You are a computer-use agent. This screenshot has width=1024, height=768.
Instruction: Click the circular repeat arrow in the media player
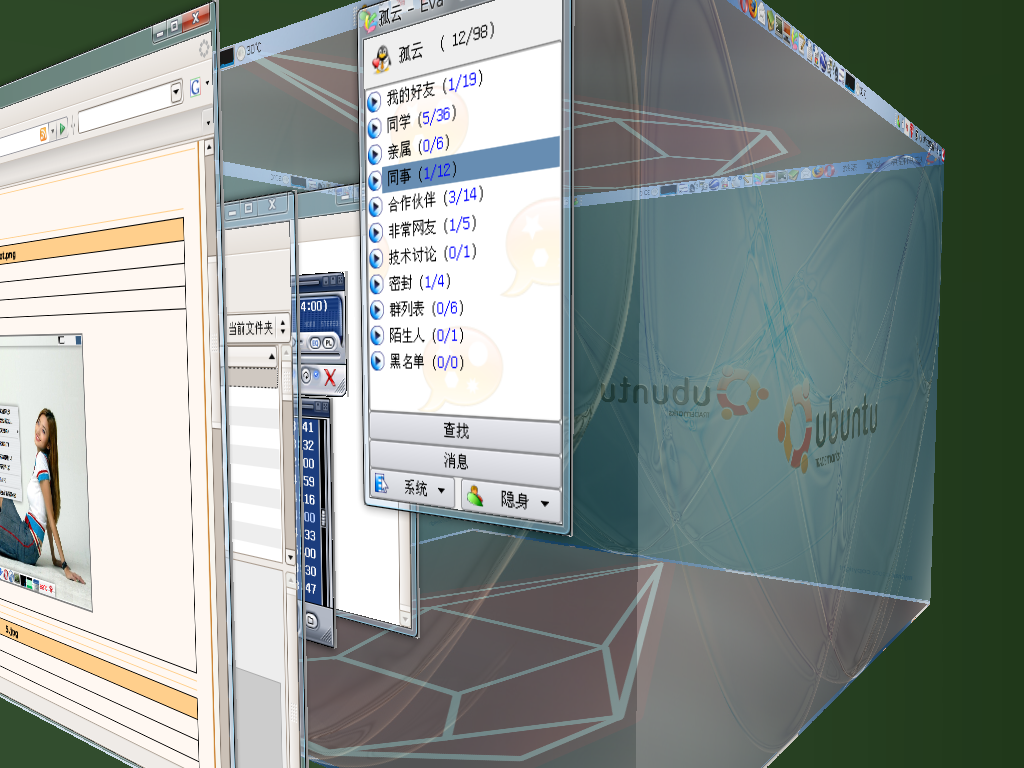pos(306,375)
